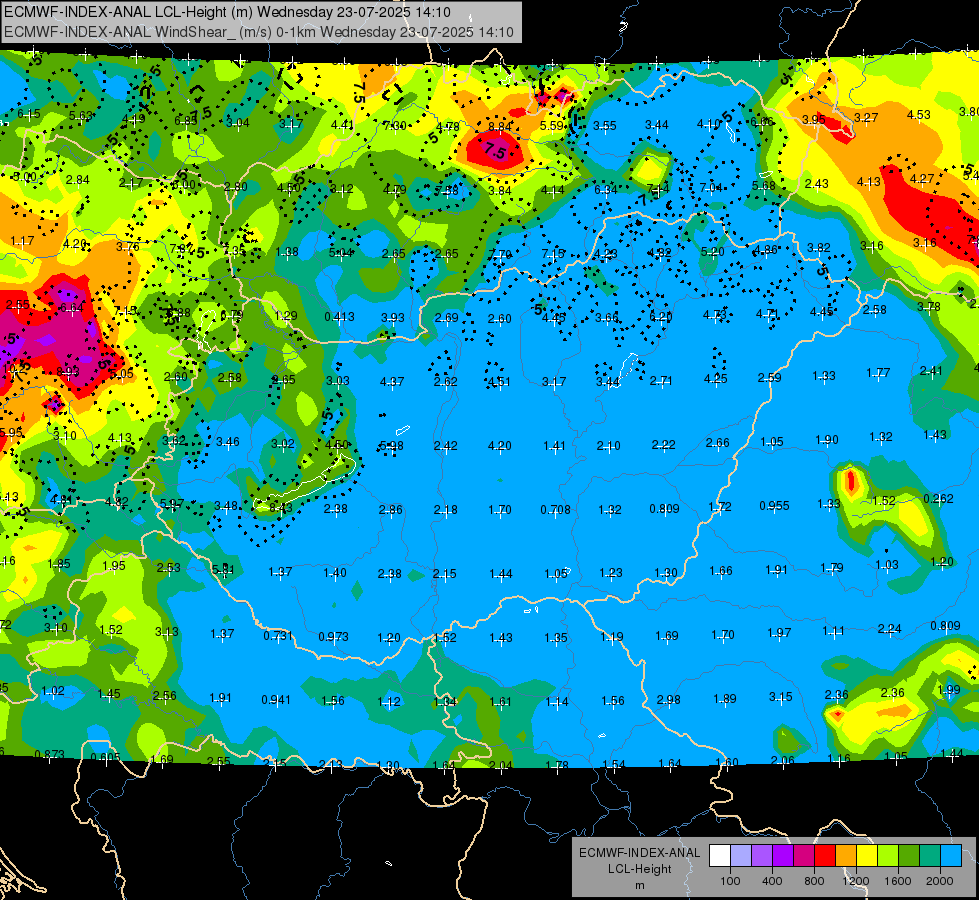Click the grid value 1.77
The width and height of the screenshot is (979, 900).
coord(878,373)
